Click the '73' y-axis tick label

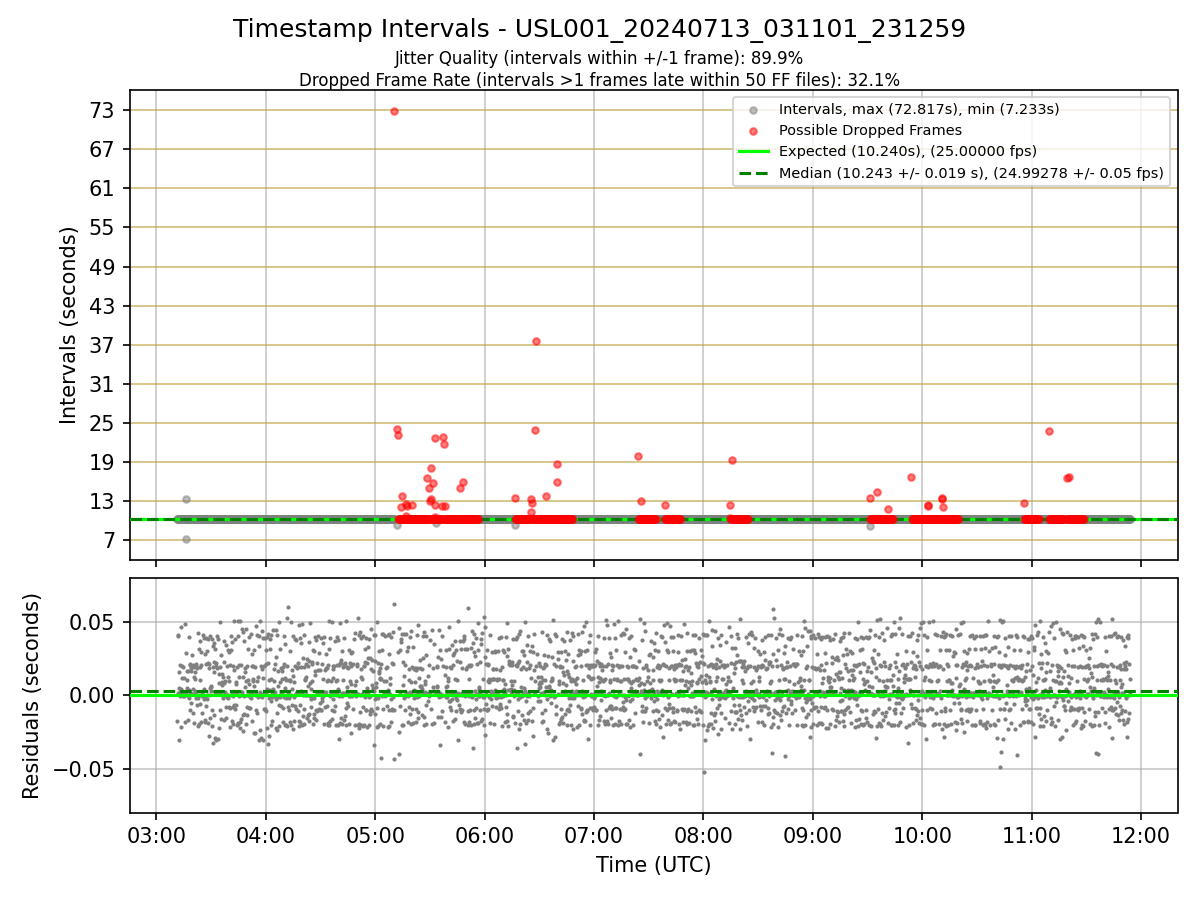coord(104,110)
